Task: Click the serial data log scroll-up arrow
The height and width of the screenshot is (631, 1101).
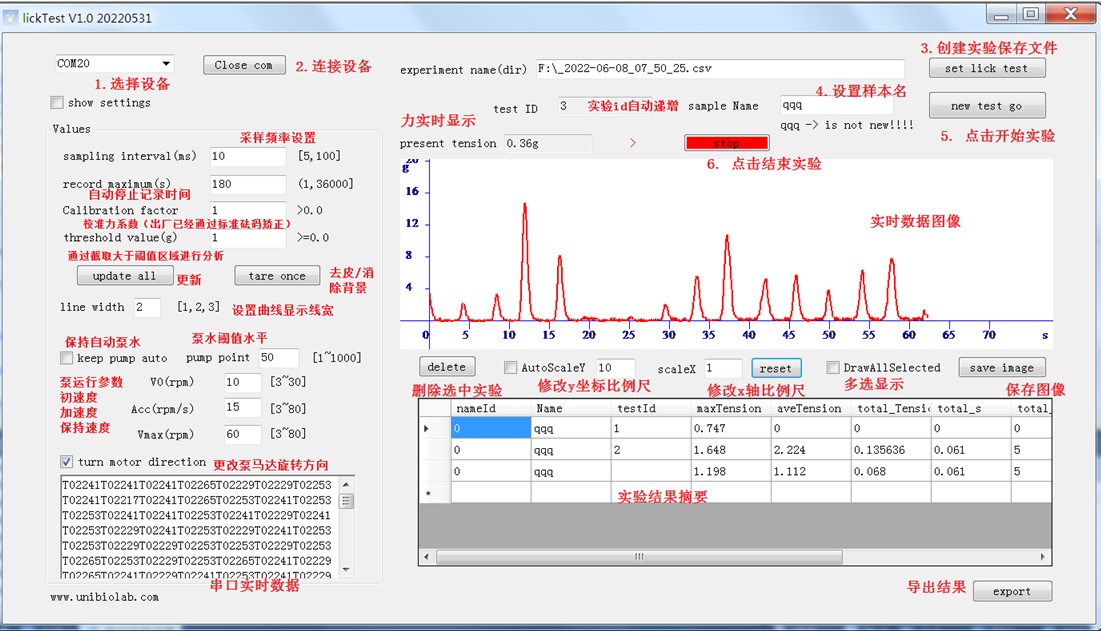Action: pos(346,484)
